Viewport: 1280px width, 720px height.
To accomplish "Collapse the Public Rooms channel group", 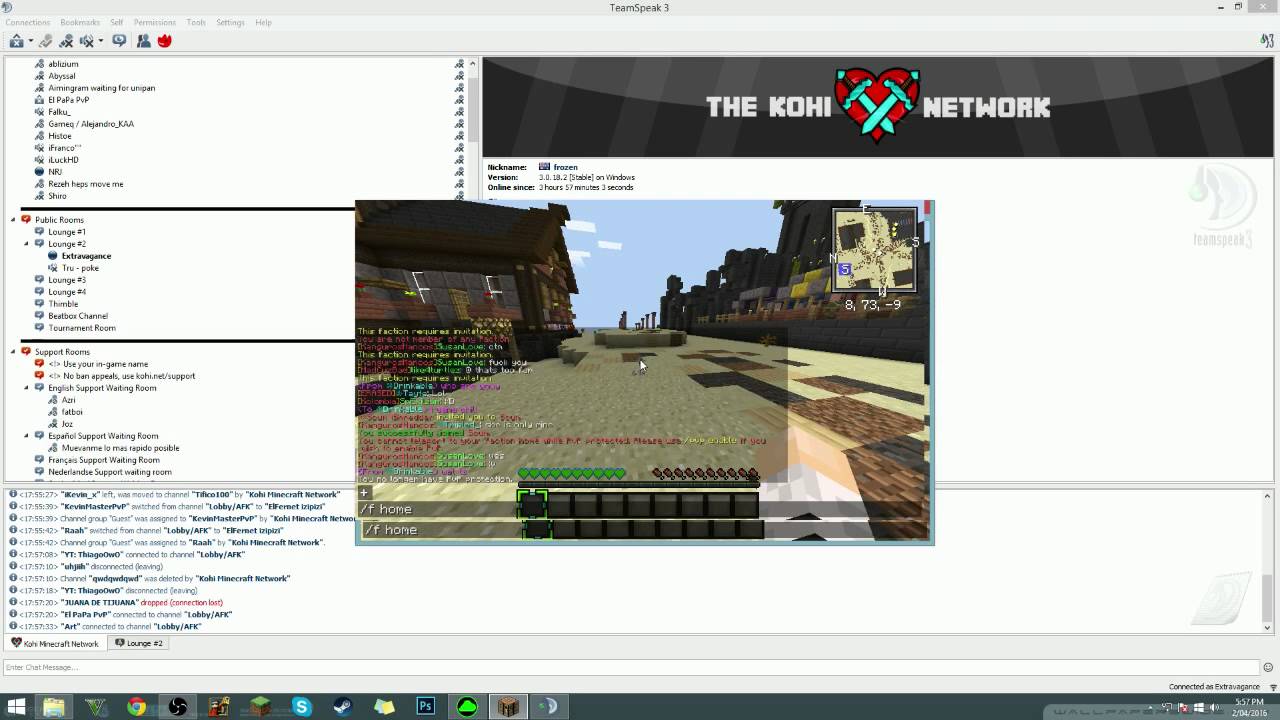I will click(x=13, y=220).
